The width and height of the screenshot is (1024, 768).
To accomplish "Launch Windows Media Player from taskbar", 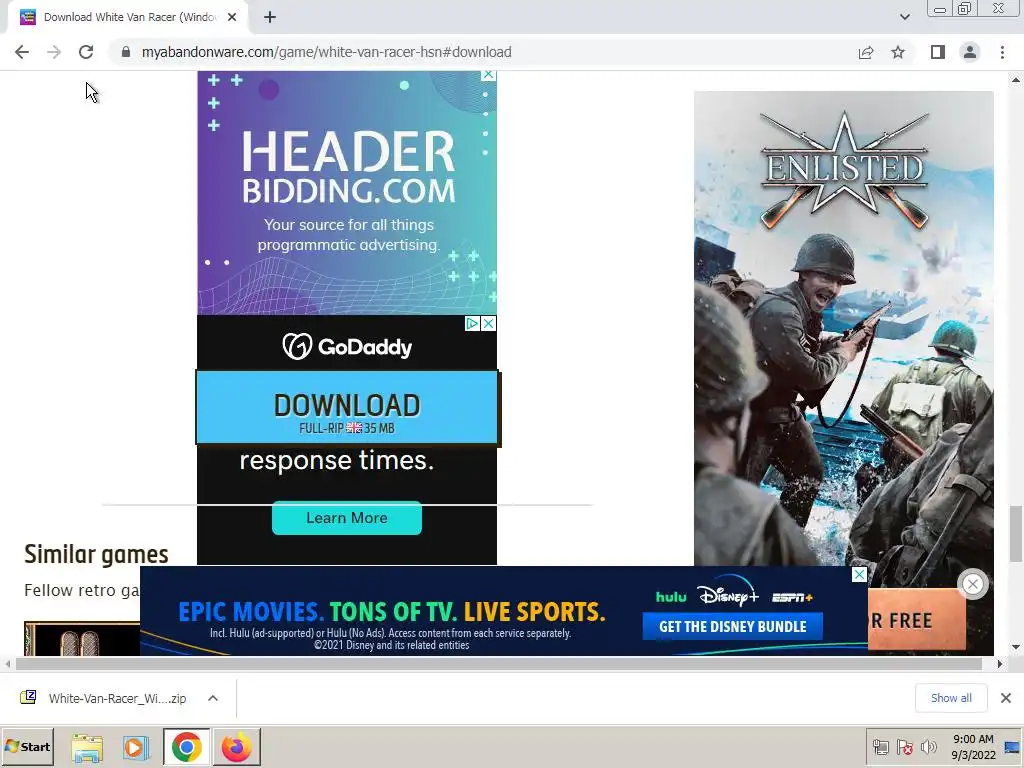I will tap(136, 747).
